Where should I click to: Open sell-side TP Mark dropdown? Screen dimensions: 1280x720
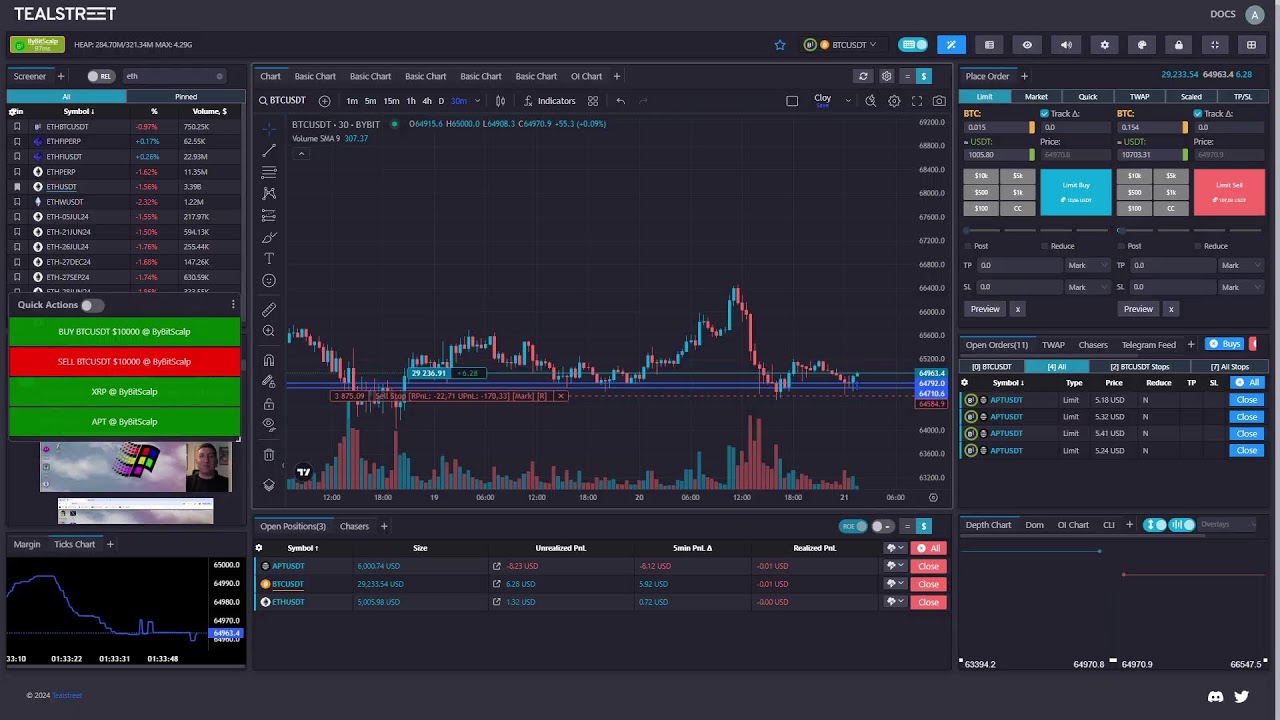1241,266
